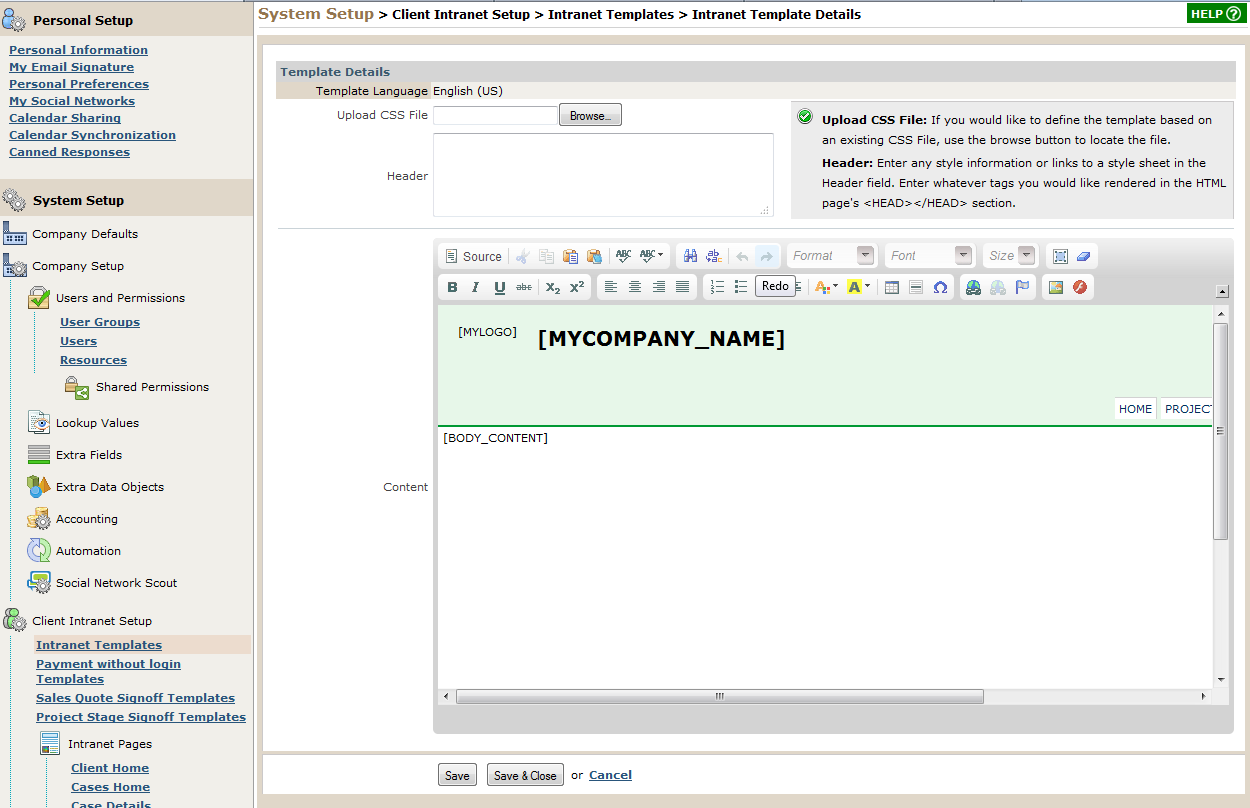Toggle Subscript formatting
Viewport: 1250px width, 808px height.
click(x=553, y=287)
